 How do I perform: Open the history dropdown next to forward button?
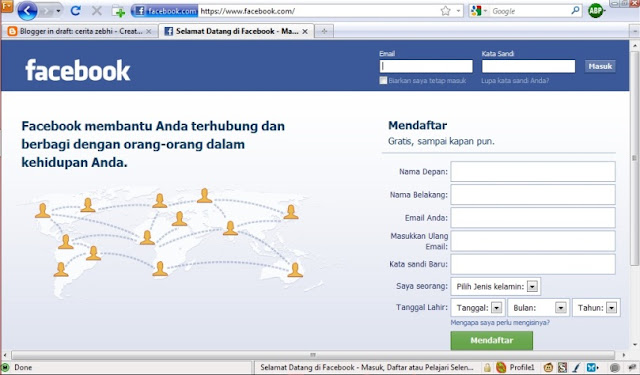58,11
